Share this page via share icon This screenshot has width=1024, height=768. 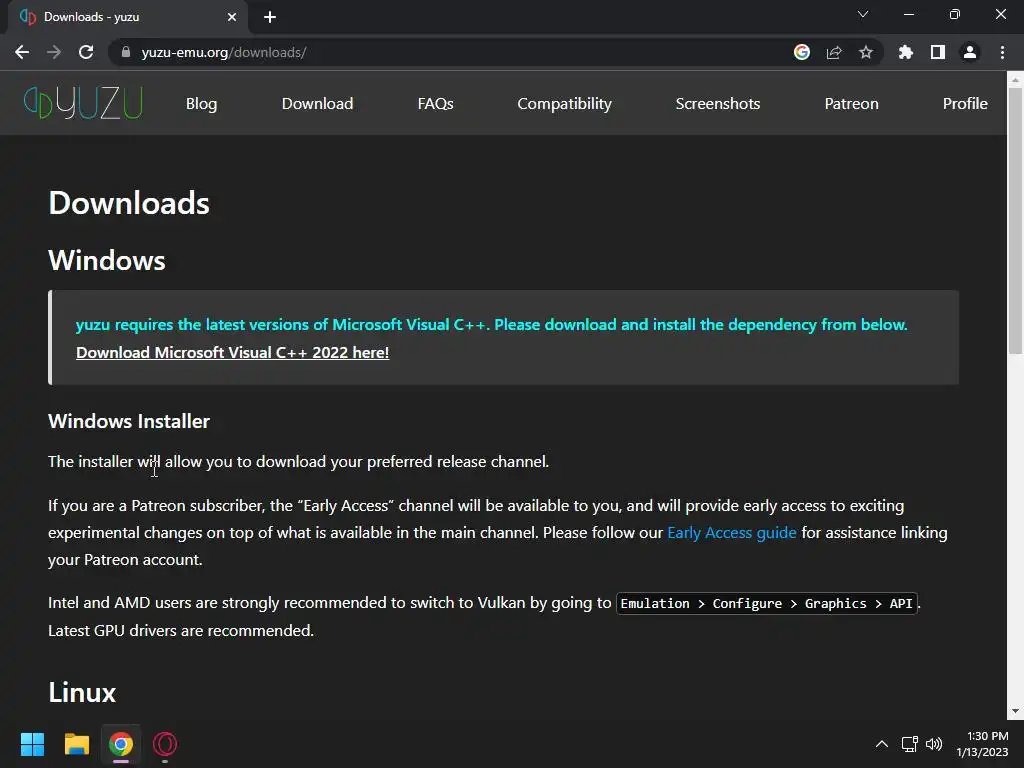(834, 52)
